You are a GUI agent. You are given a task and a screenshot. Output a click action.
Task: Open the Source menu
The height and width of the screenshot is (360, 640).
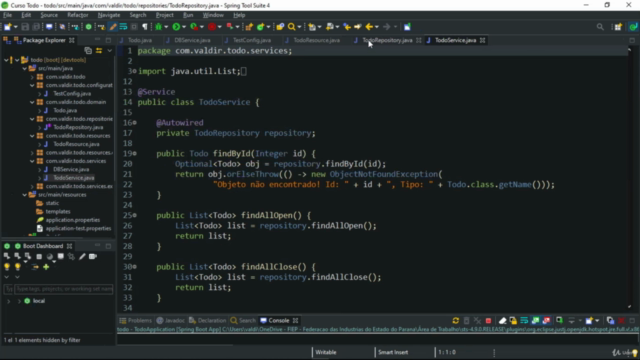tap(49, 15)
